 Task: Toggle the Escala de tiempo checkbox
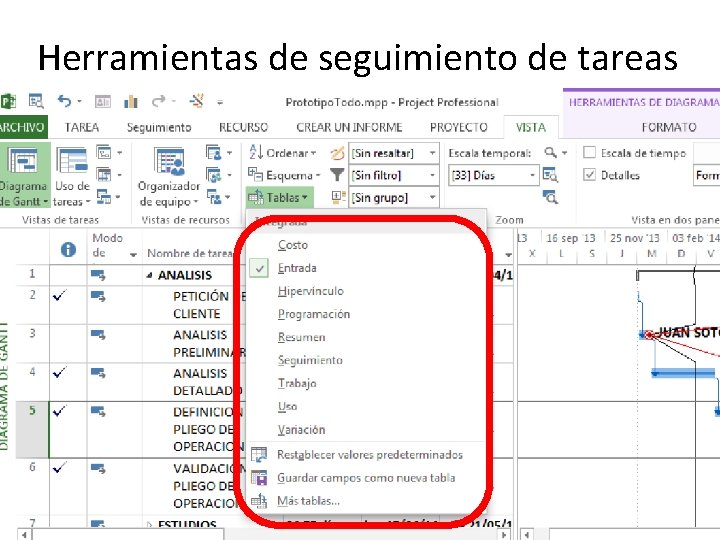tap(590, 152)
